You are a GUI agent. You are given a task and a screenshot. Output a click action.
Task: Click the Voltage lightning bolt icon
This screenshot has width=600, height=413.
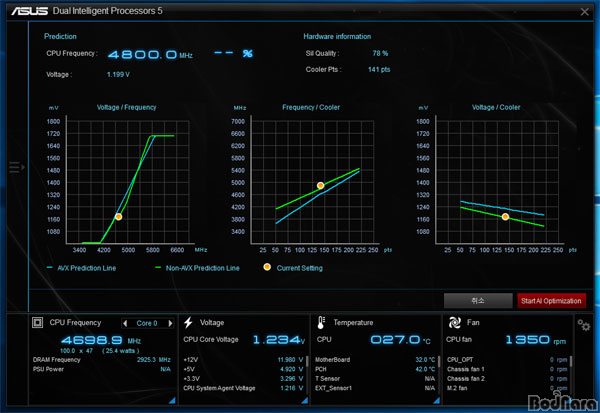[x=188, y=323]
